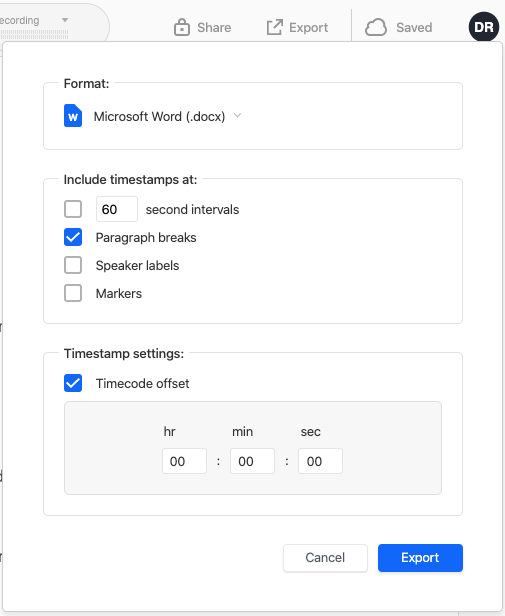Click the Export arrow icon in toolbar
This screenshot has height=616, width=505.
pos(274,28)
